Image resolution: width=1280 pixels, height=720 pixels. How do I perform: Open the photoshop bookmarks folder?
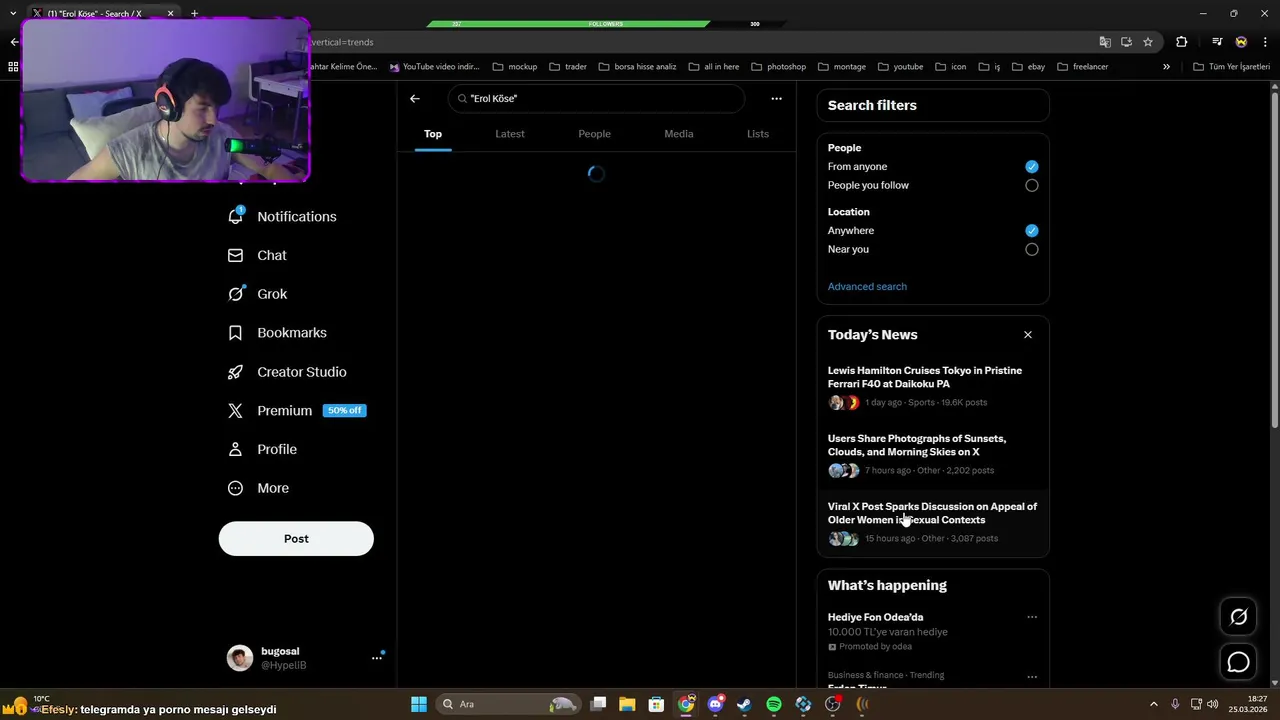(x=778, y=67)
